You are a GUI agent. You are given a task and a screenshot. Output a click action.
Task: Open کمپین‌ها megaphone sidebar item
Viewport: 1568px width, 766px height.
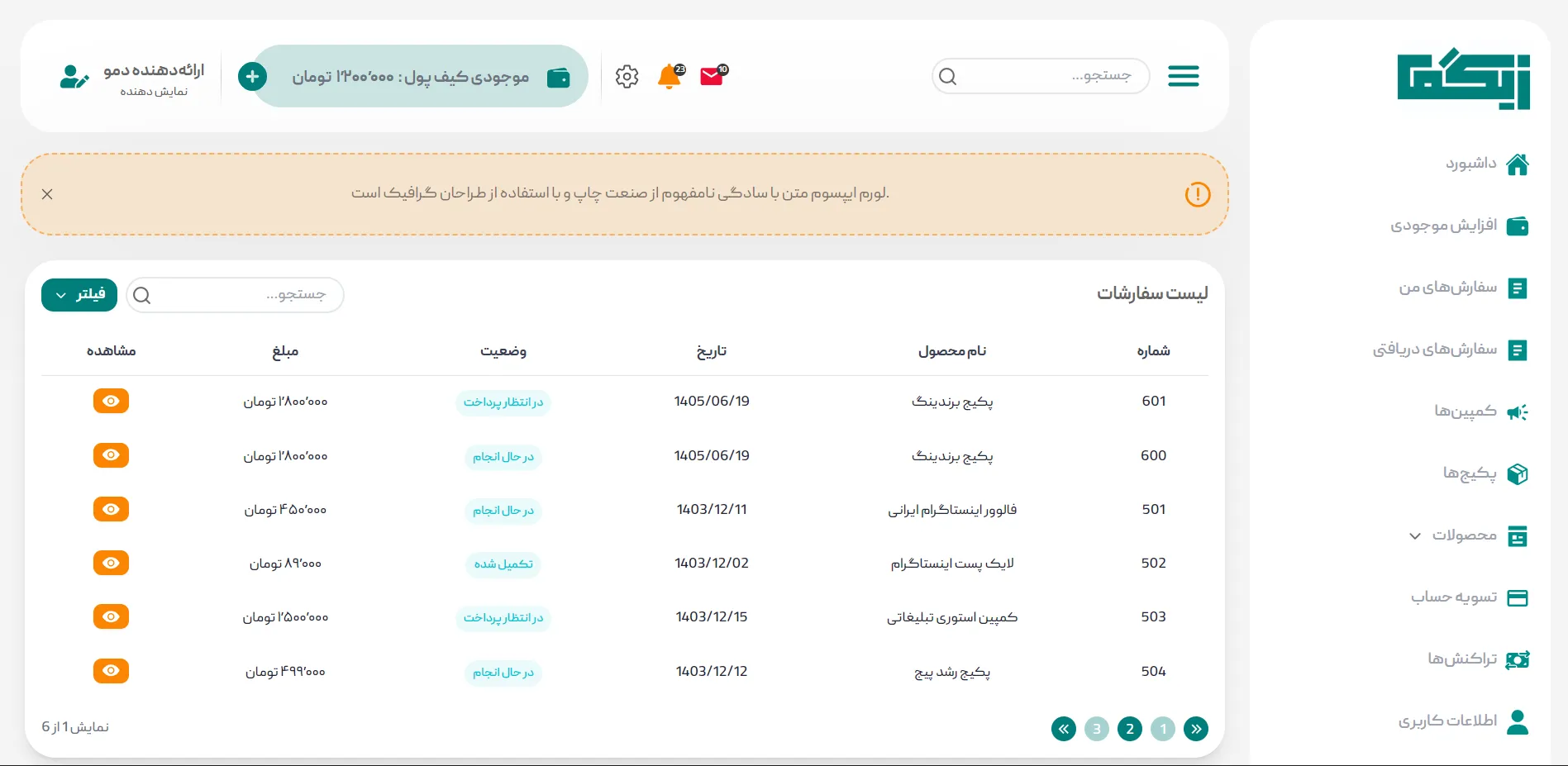(x=1480, y=412)
